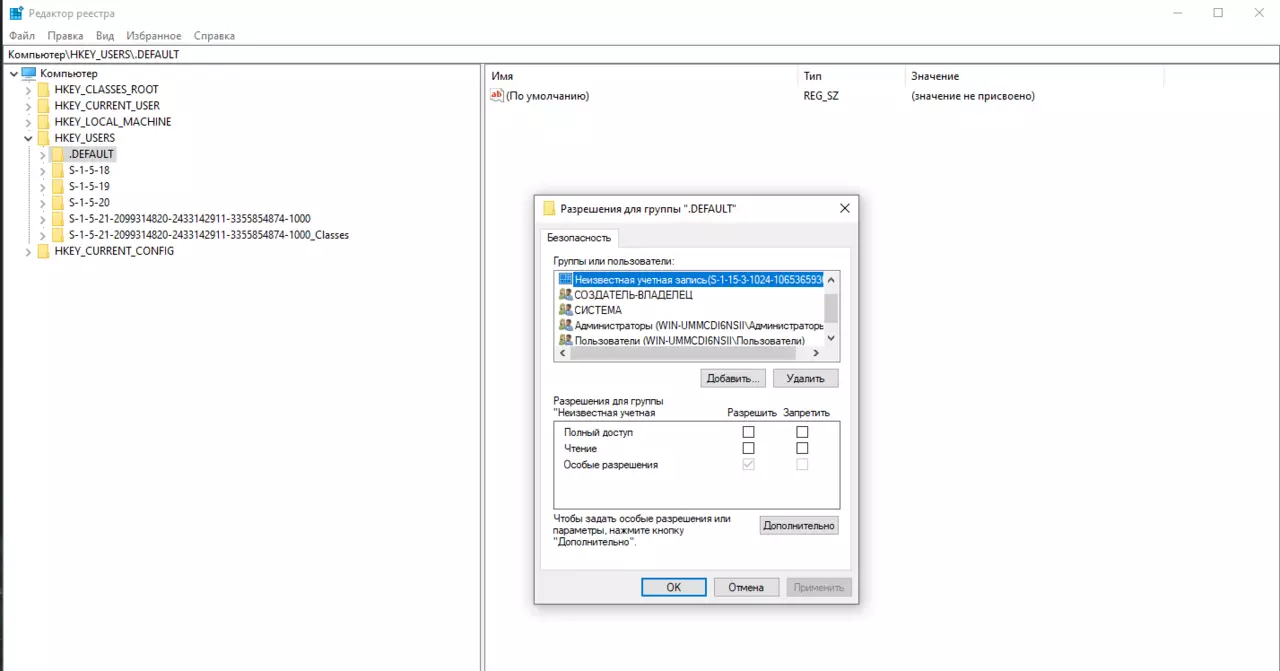Image resolution: width=1280 pixels, height=671 pixels.
Task: Click the registry path address bar
Action: (640, 54)
